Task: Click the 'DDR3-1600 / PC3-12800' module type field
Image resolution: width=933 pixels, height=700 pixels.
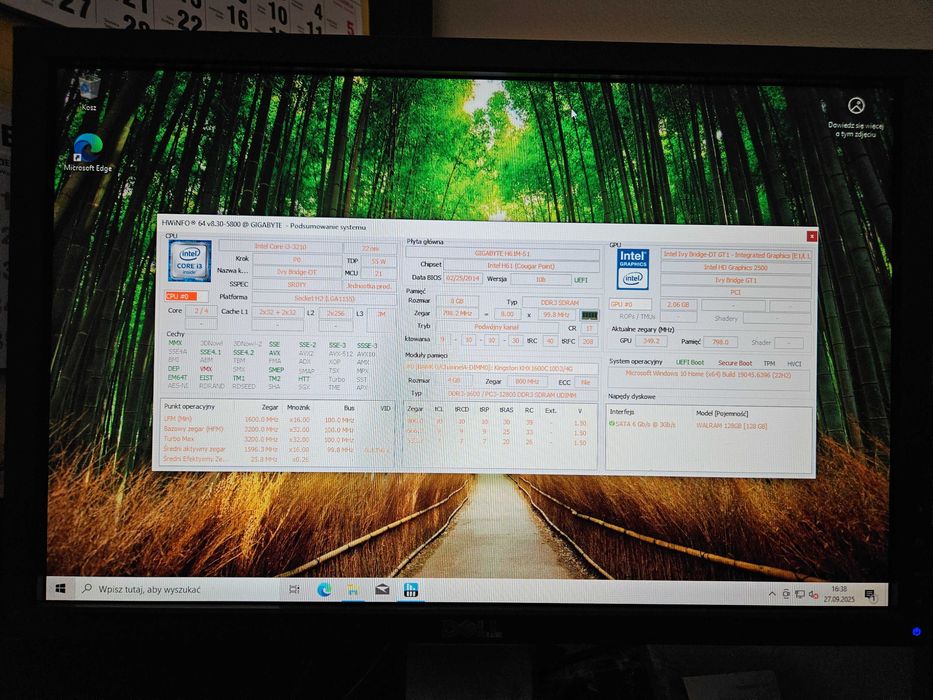Action: 512,395
